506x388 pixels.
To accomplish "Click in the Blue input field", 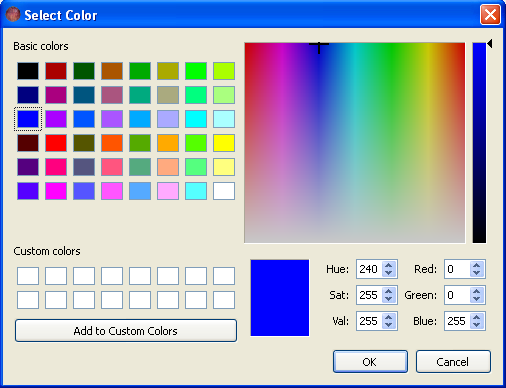I will 457,321.
